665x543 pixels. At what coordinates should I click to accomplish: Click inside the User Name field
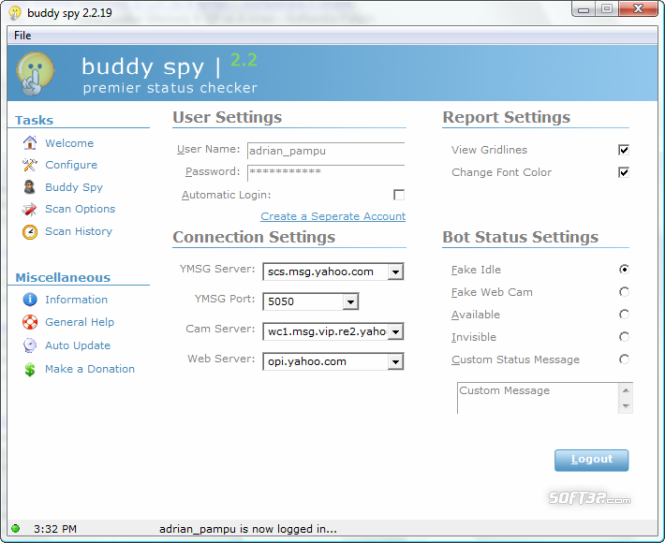coord(324,150)
